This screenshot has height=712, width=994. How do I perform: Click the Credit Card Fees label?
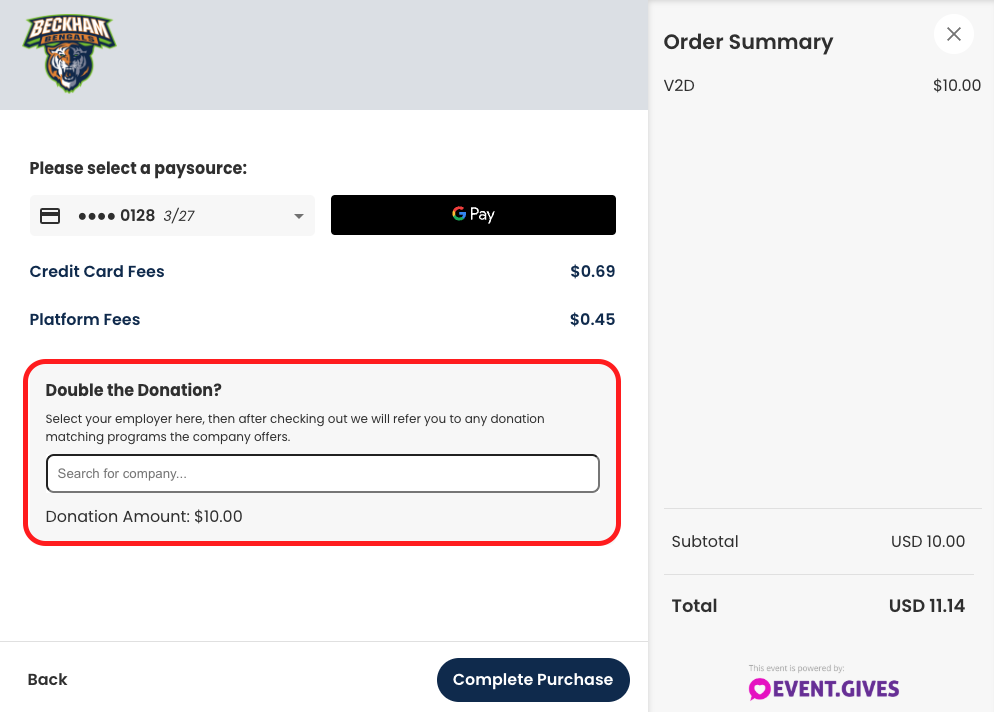(97, 271)
